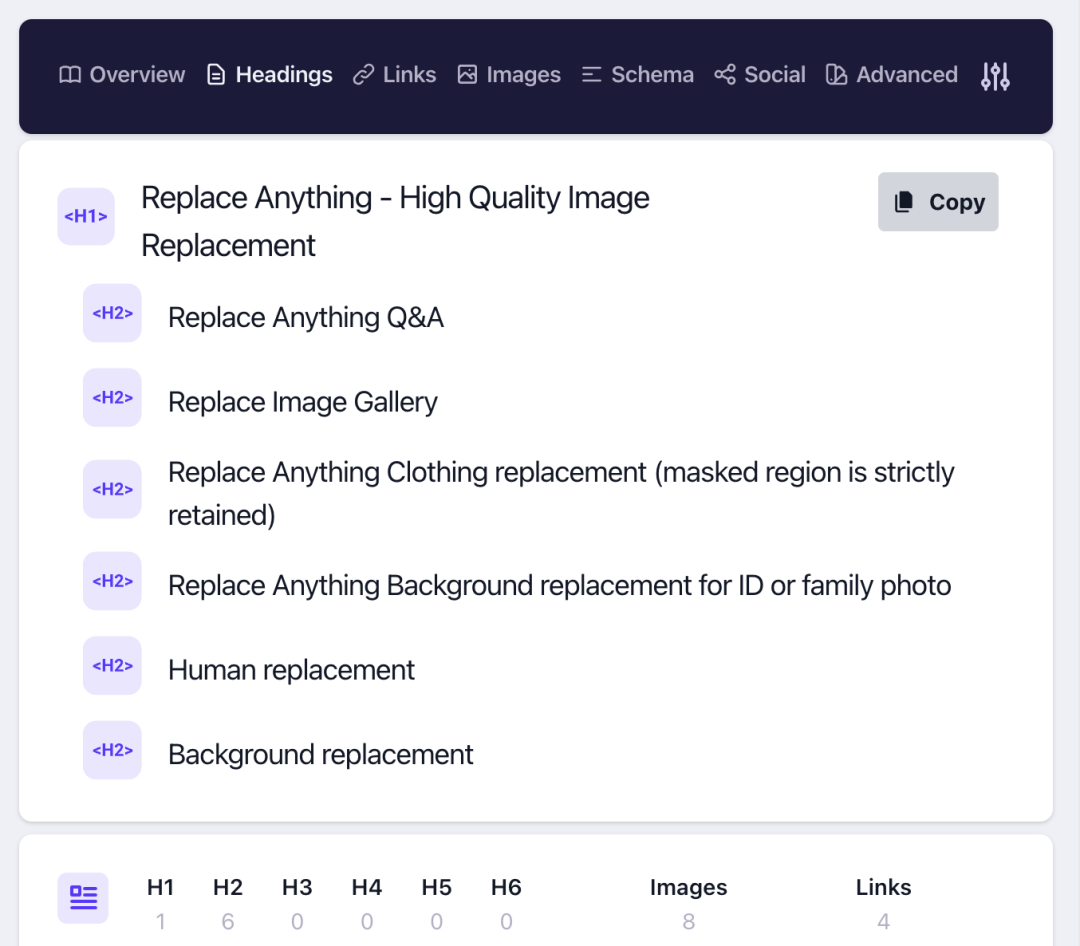Click the H1 tag badge

(86, 216)
